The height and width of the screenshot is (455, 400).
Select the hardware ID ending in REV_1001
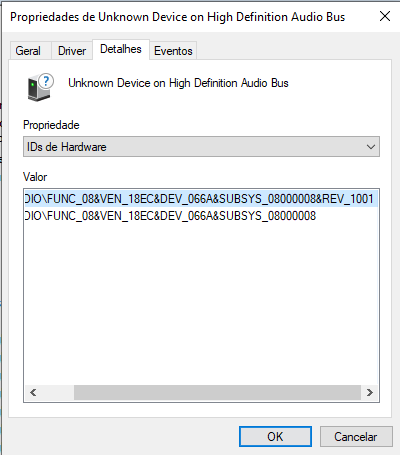(x=201, y=199)
